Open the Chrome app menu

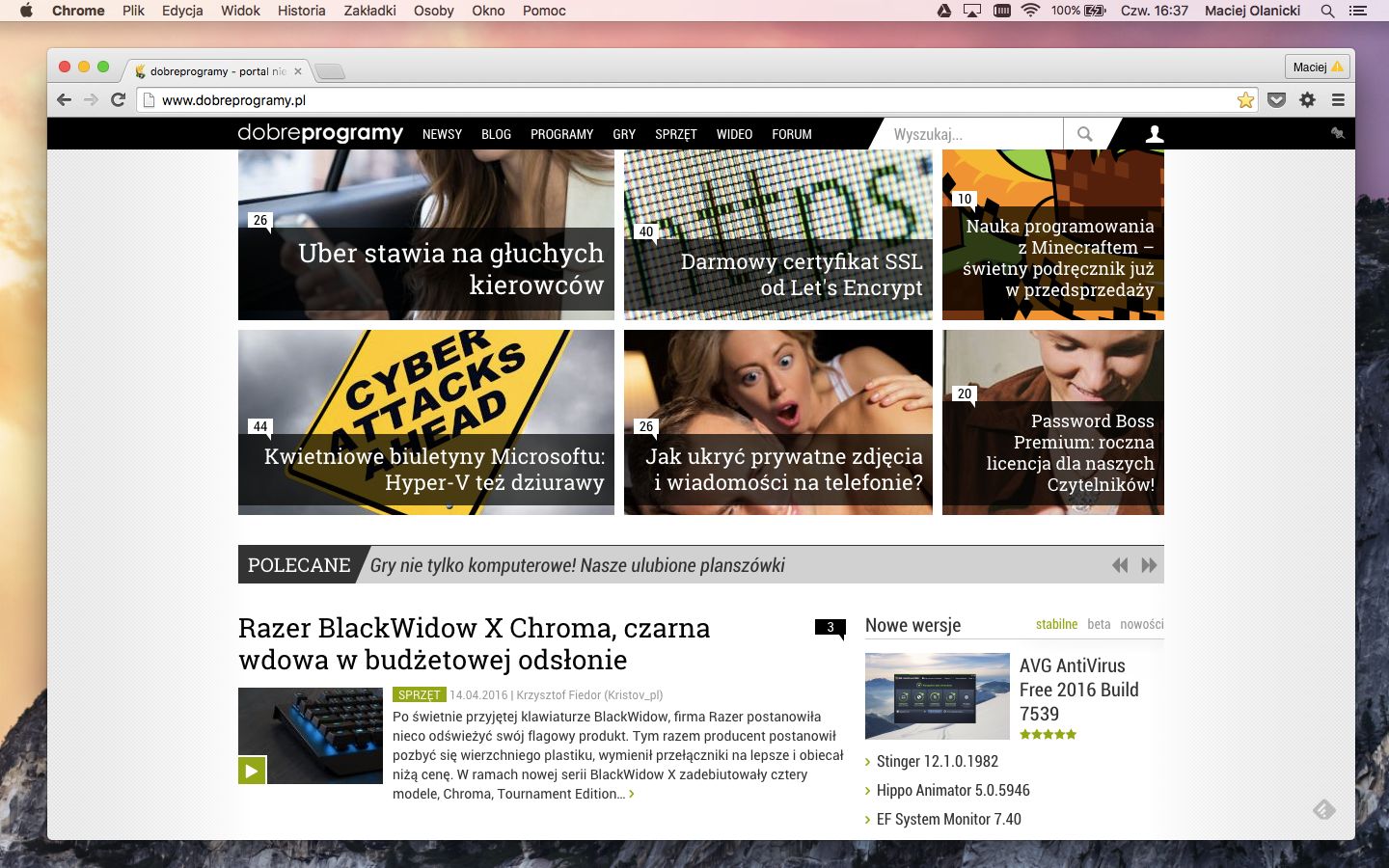click(x=78, y=11)
